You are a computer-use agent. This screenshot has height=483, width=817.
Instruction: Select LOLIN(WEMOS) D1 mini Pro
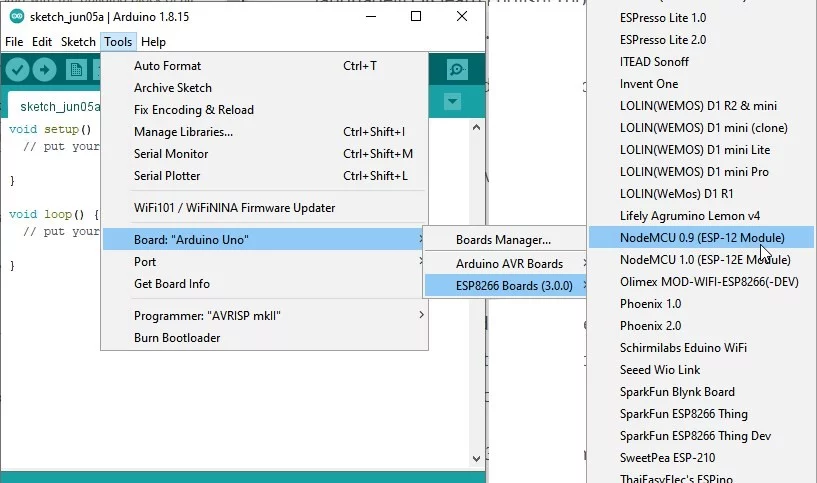pos(701,171)
